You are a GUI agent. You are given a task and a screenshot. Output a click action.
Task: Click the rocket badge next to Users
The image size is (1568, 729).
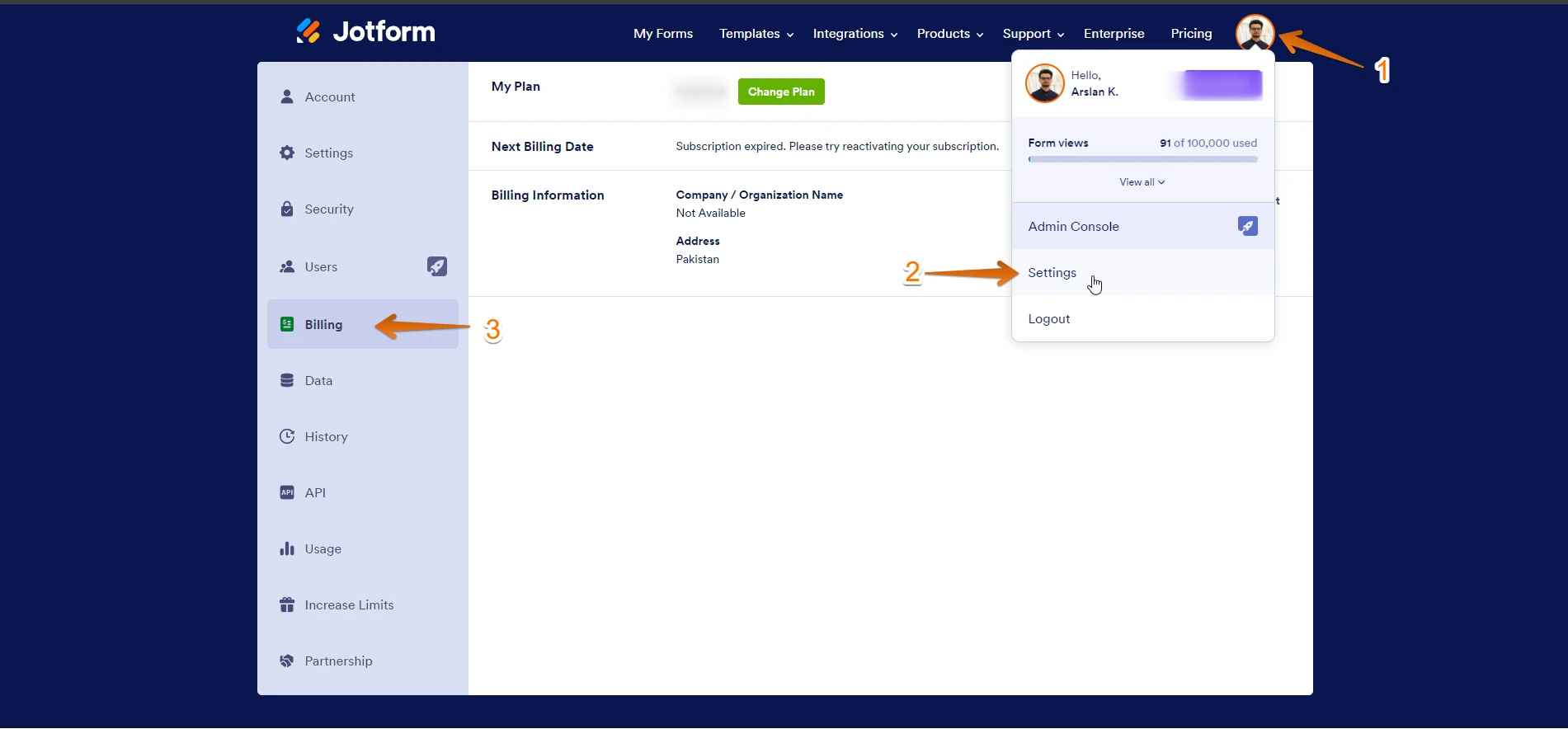click(436, 266)
